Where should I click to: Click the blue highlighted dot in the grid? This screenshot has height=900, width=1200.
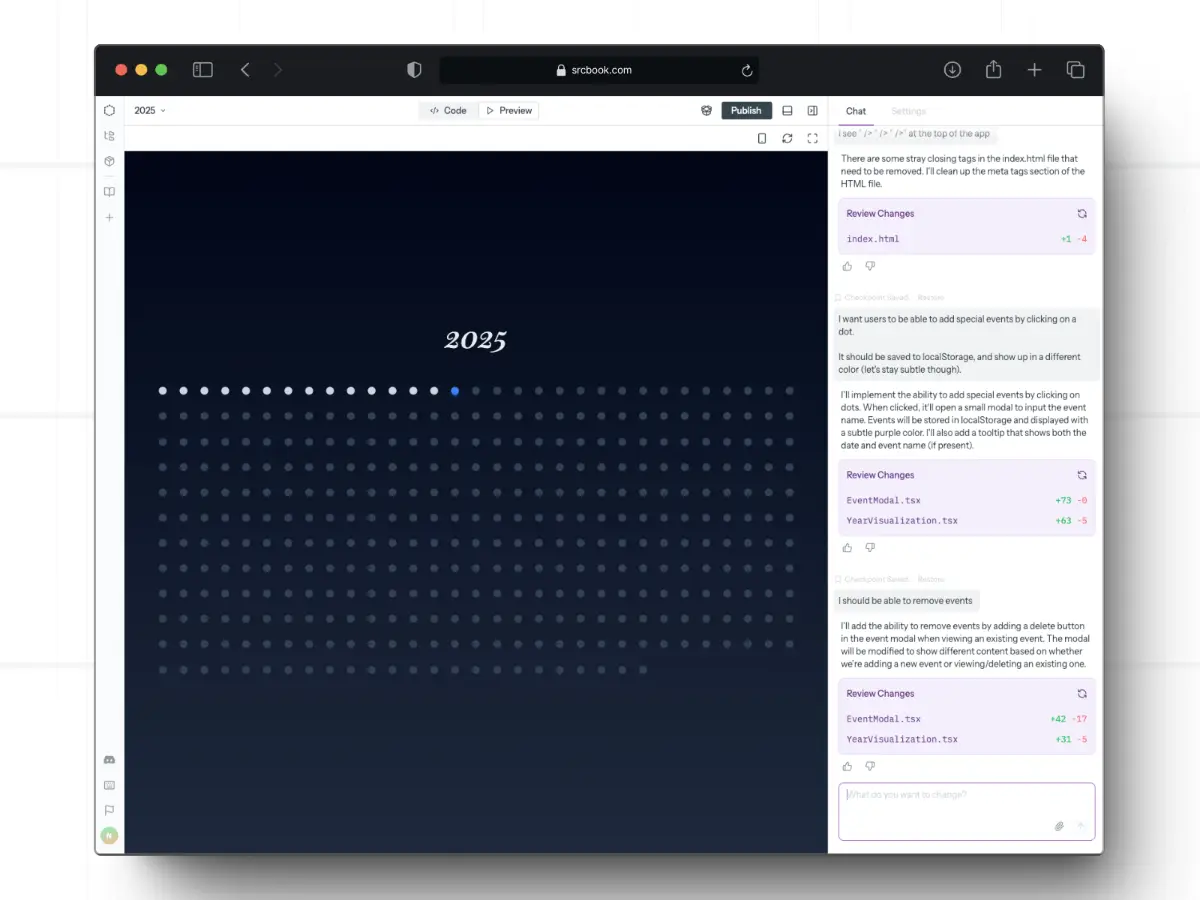pos(455,391)
